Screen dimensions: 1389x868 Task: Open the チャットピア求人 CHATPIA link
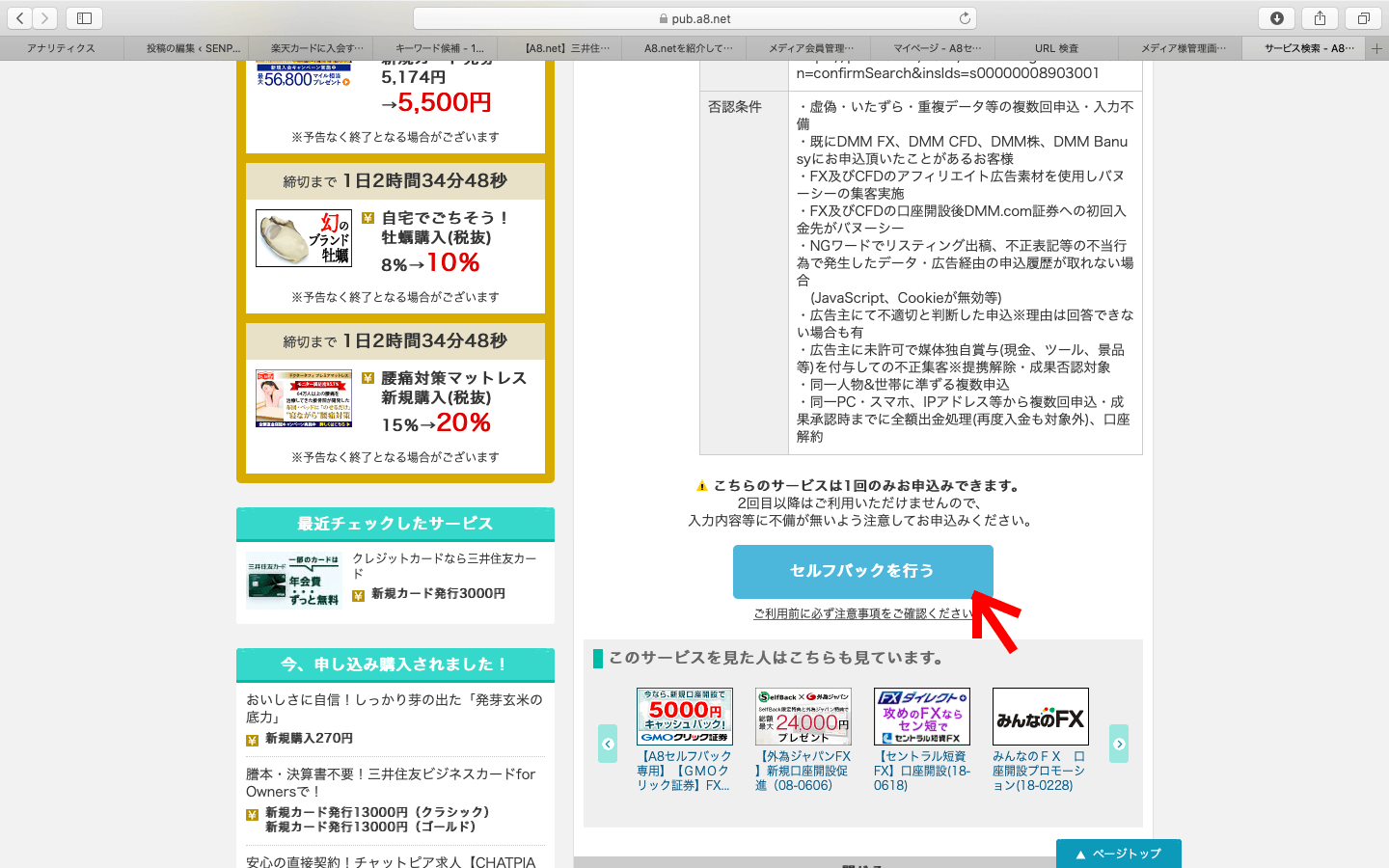(391, 861)
